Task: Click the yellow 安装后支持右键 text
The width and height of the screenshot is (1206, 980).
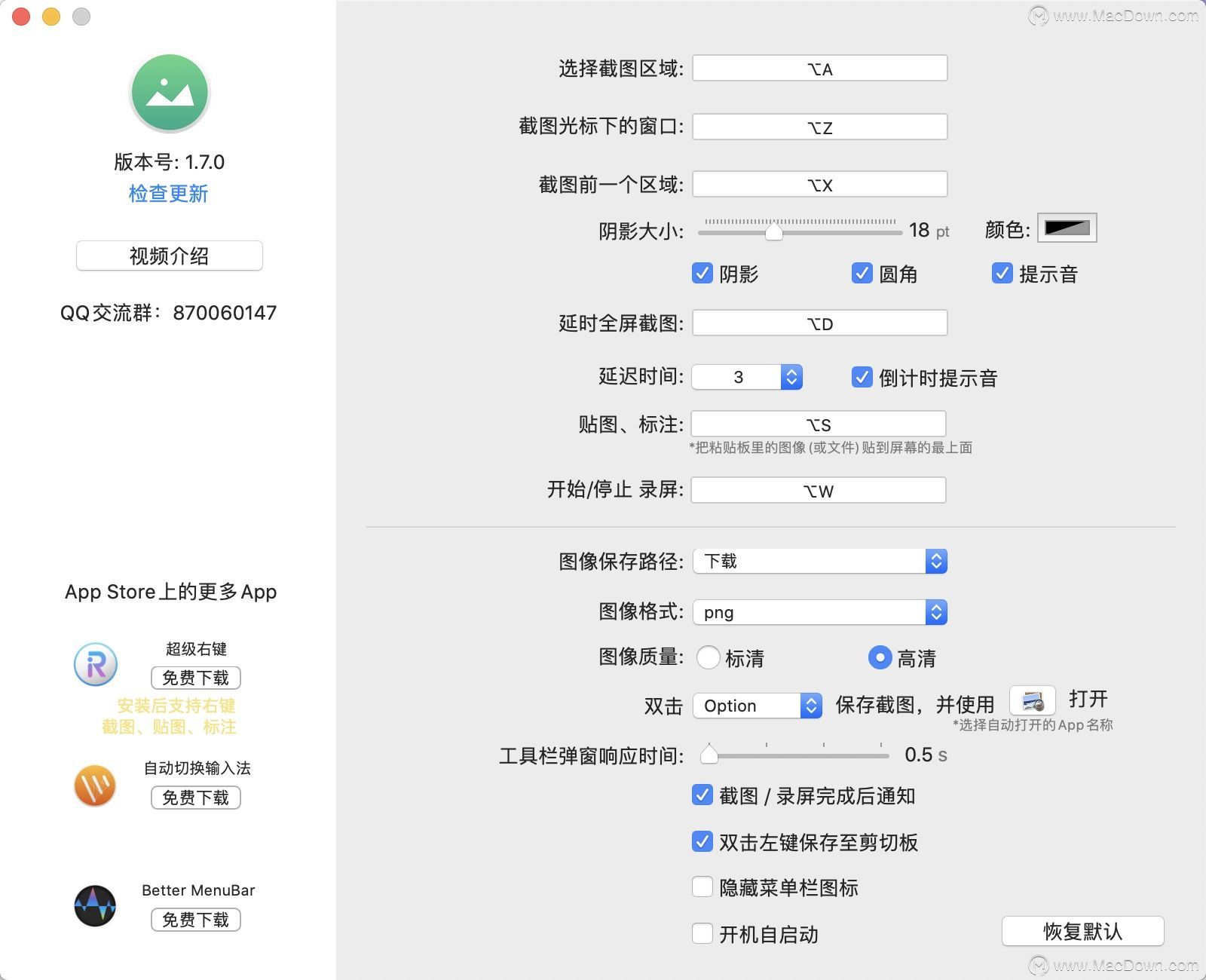Action: pos(176,706)
